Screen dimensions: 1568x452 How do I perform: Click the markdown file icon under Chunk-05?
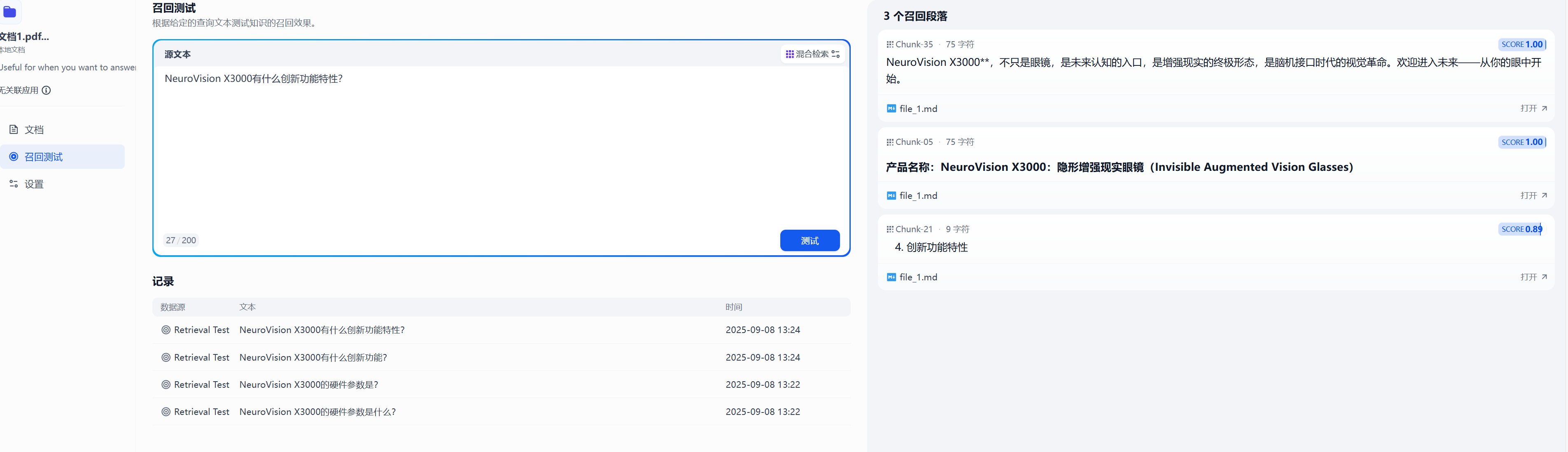click(x=891, y=195)
